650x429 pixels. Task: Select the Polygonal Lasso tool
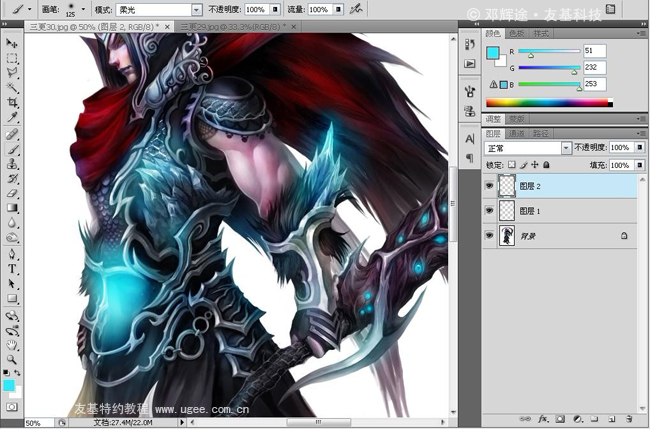tap(12, 73)
